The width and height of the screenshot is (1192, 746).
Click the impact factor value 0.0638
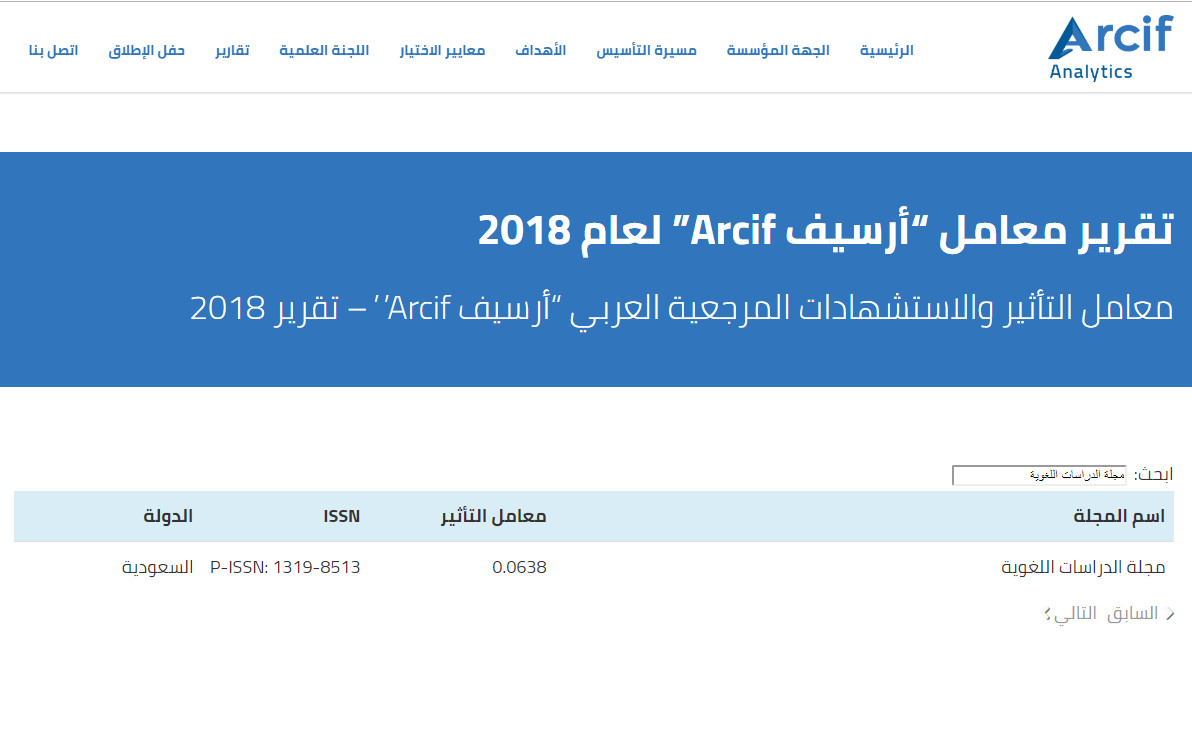(521, 566)
